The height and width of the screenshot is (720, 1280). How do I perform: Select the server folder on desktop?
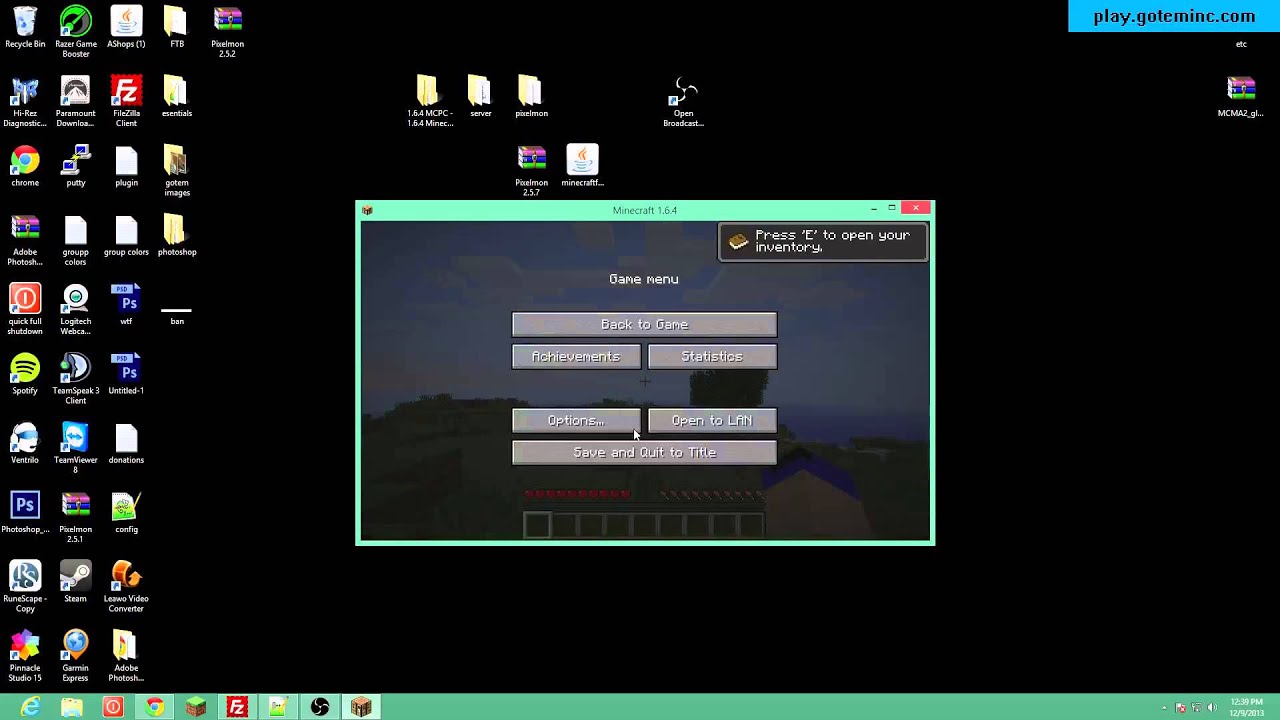481,97
